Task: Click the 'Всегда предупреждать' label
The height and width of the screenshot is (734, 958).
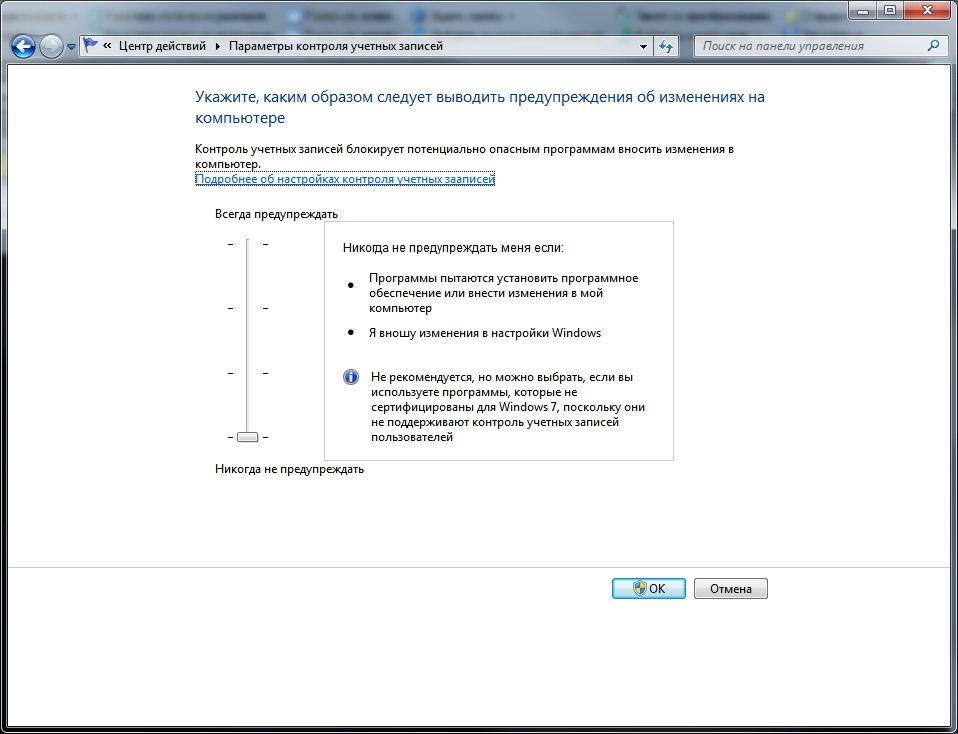Action: (x=276, y=214)
